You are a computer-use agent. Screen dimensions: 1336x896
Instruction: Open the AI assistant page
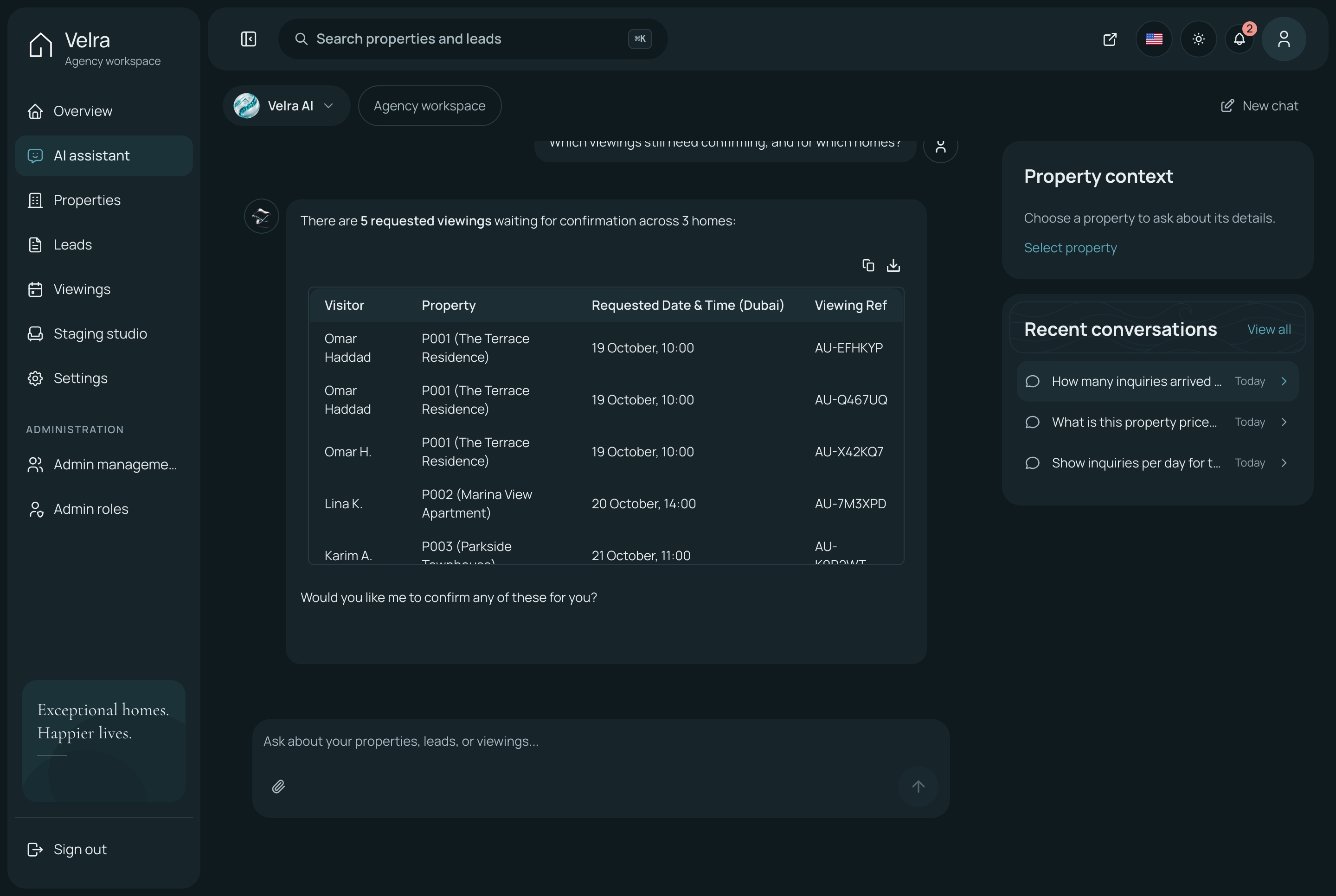click(103, 155)
